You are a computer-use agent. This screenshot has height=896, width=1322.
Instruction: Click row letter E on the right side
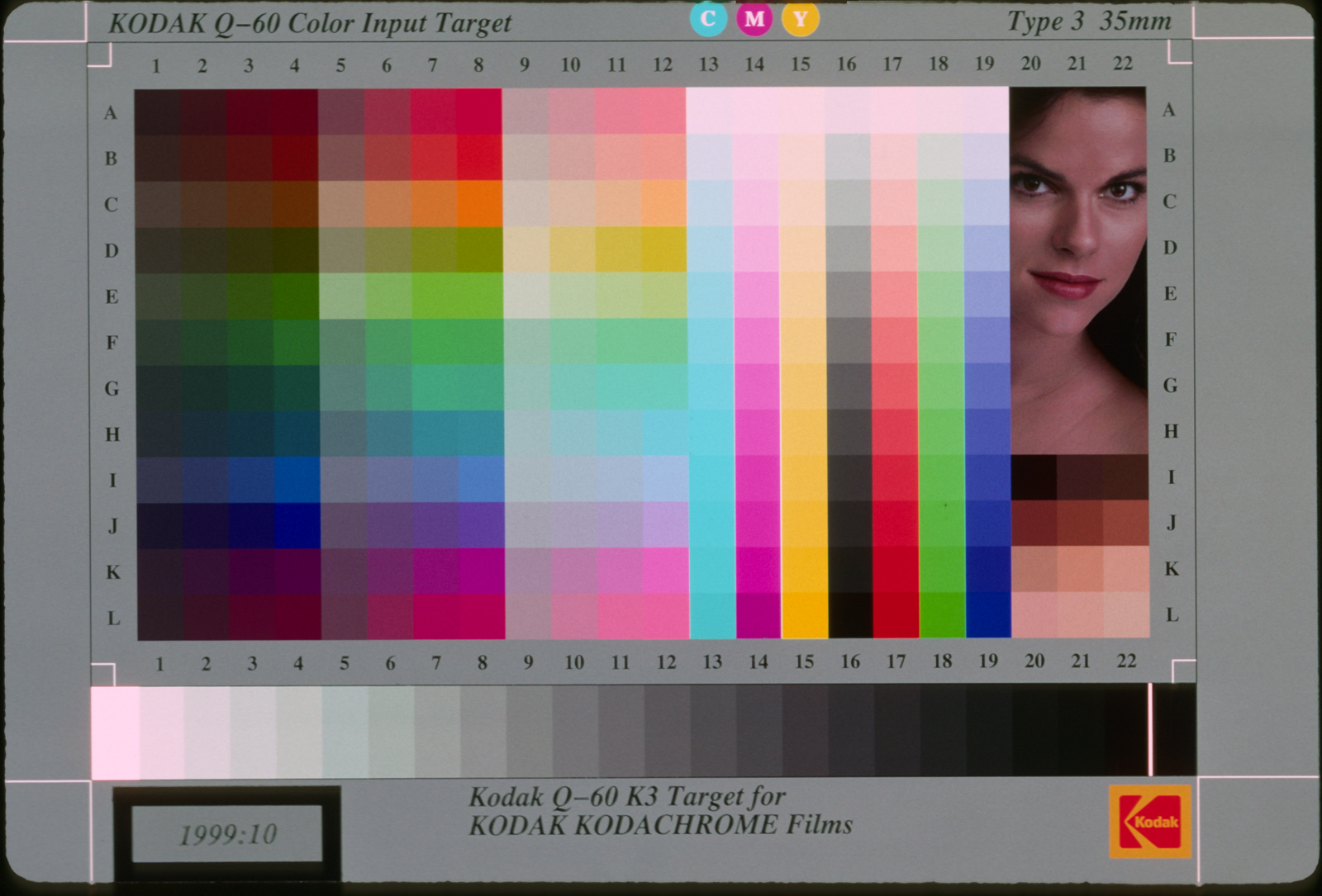[1170, 294]
